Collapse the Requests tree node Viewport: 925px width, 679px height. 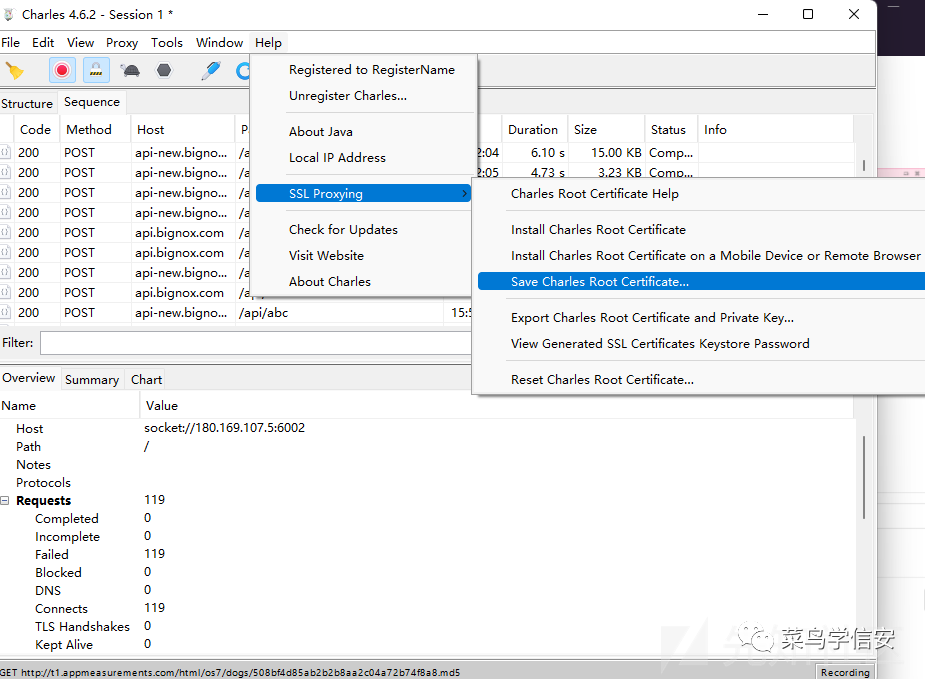tap(6, 501)
